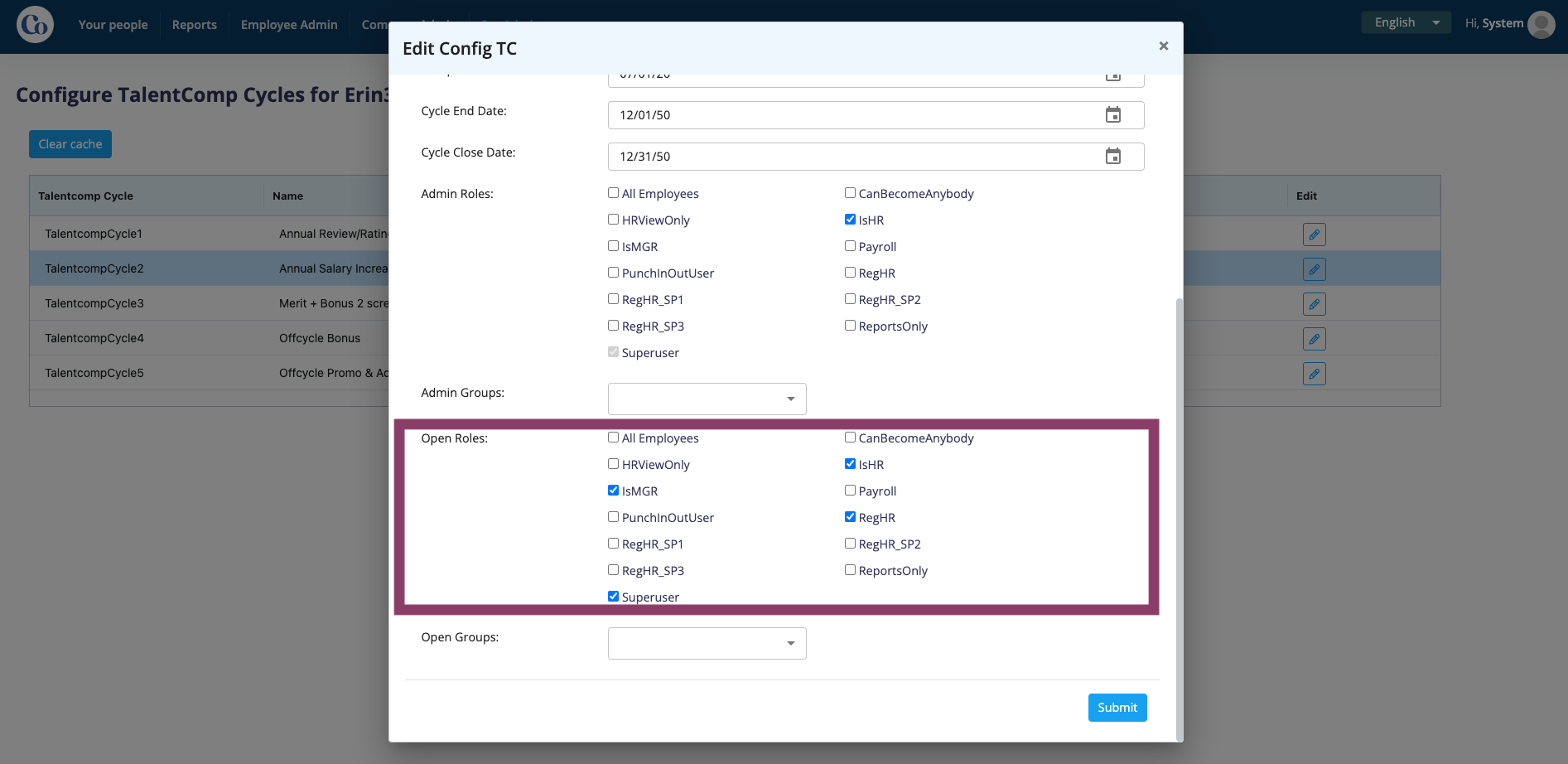Check HRViewOnly under Admin Roles
Screen dimensions: 1568x764
[613, 220]
